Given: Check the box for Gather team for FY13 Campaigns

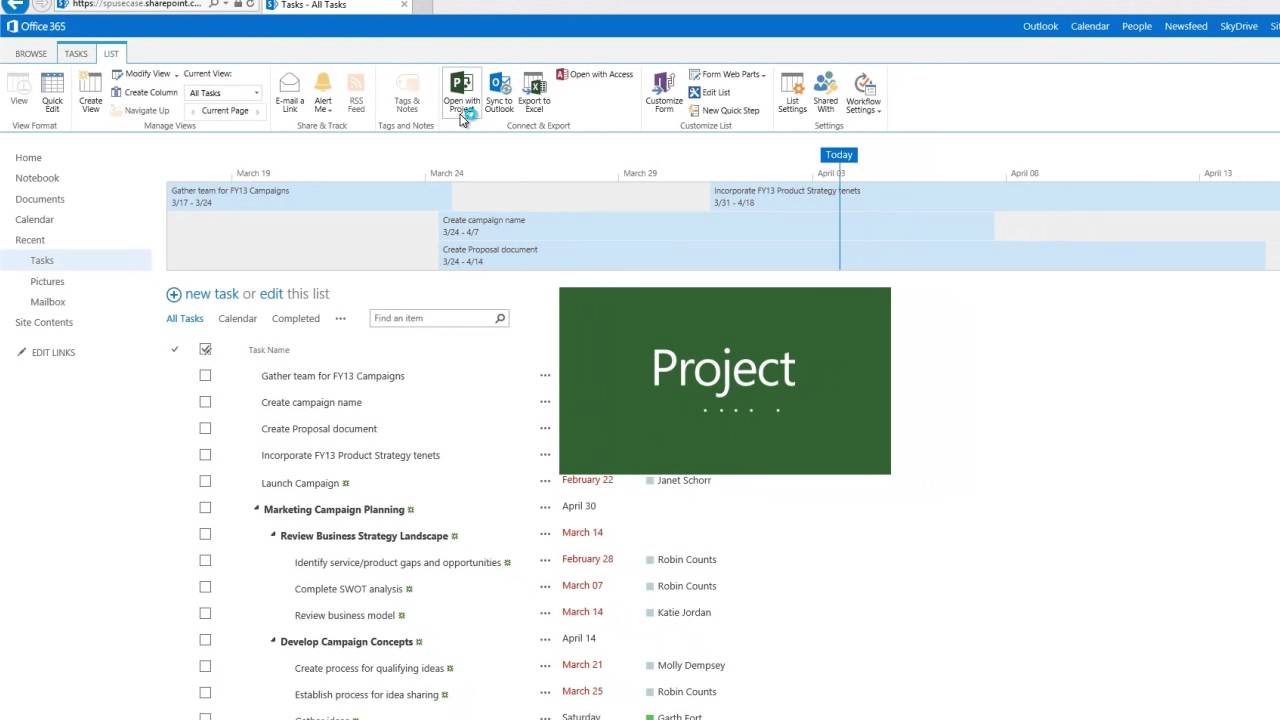Looking at the screenshot, I should click(x=205, y=376).
